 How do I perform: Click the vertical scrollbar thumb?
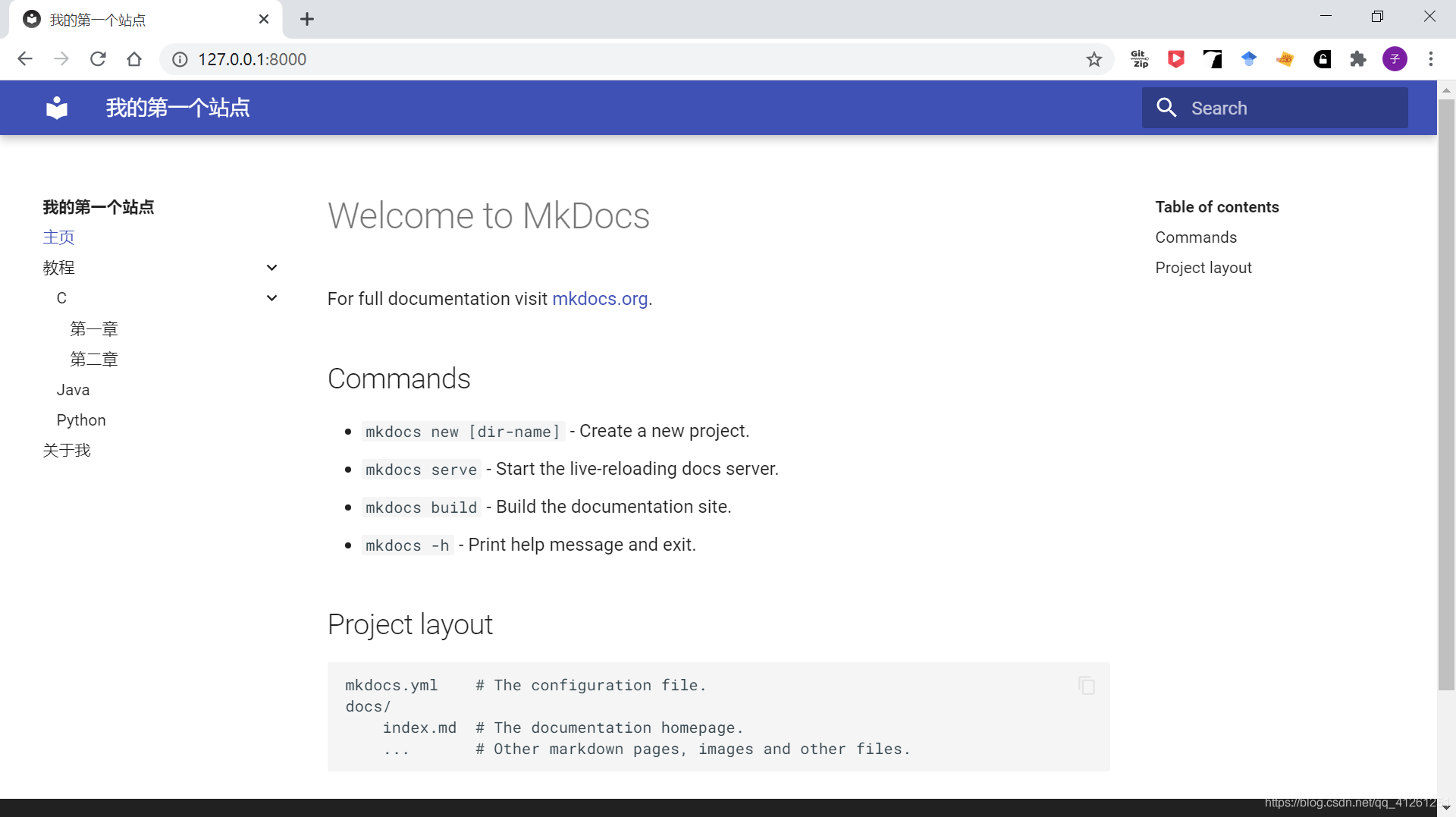pos(1446,394)
